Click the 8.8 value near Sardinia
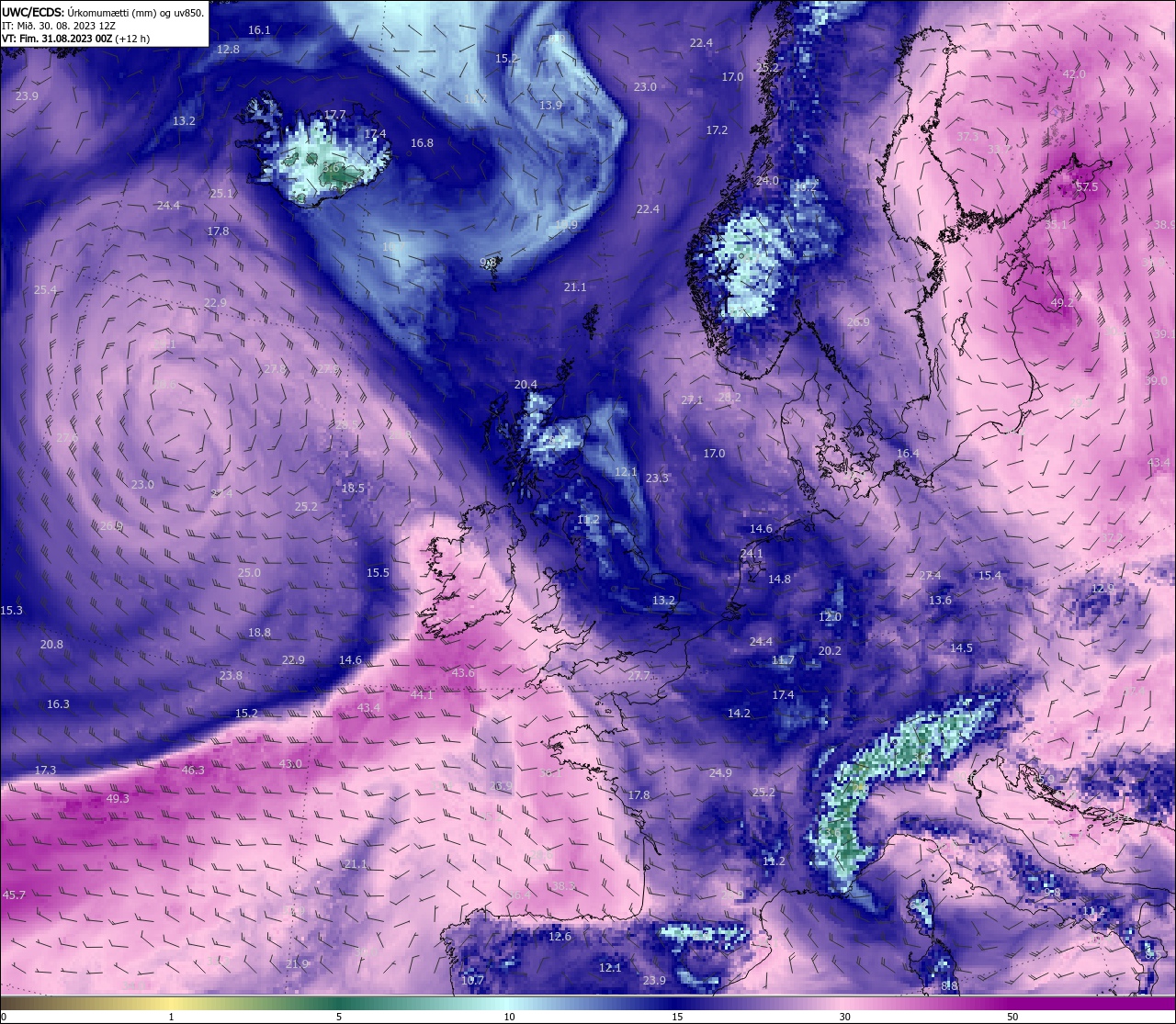 (949, 986)
